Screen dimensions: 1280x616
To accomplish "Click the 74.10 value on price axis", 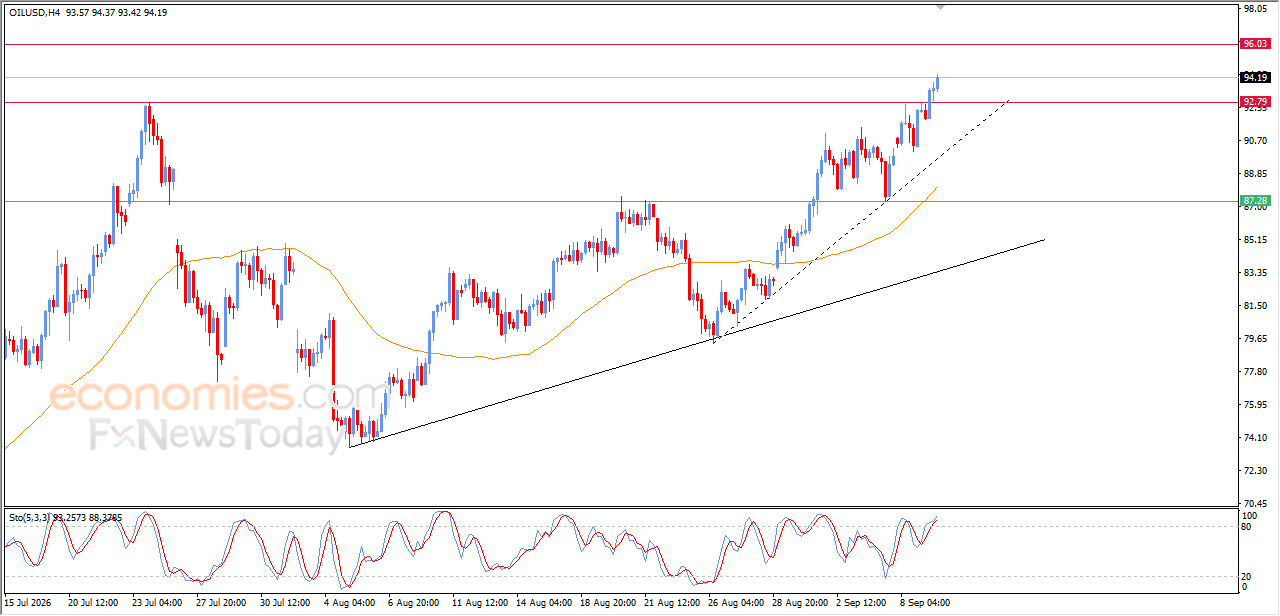I will point(1255,438).
